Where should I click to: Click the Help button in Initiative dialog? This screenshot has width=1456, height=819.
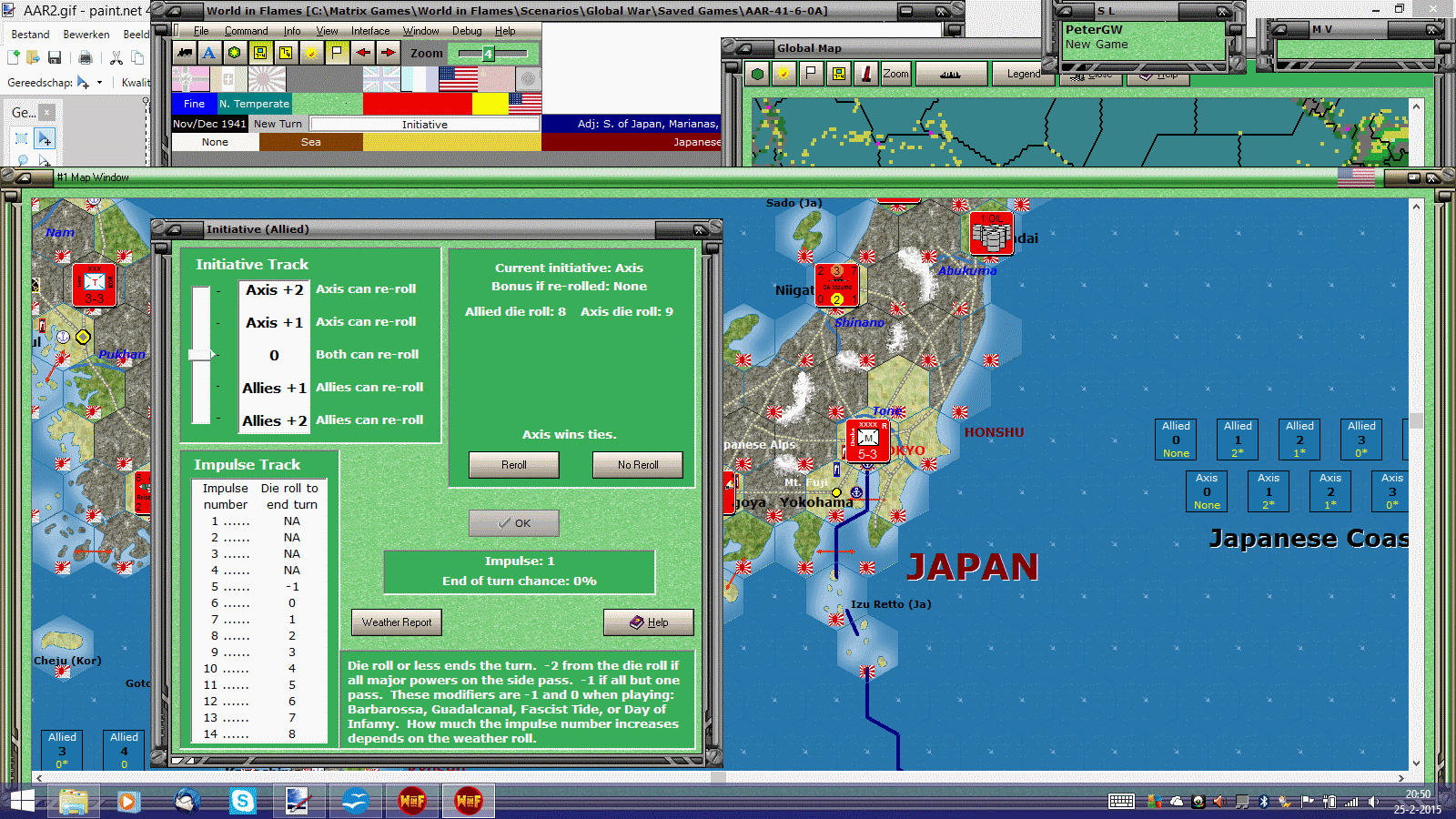pyautogui.click(x=649, y=622)
